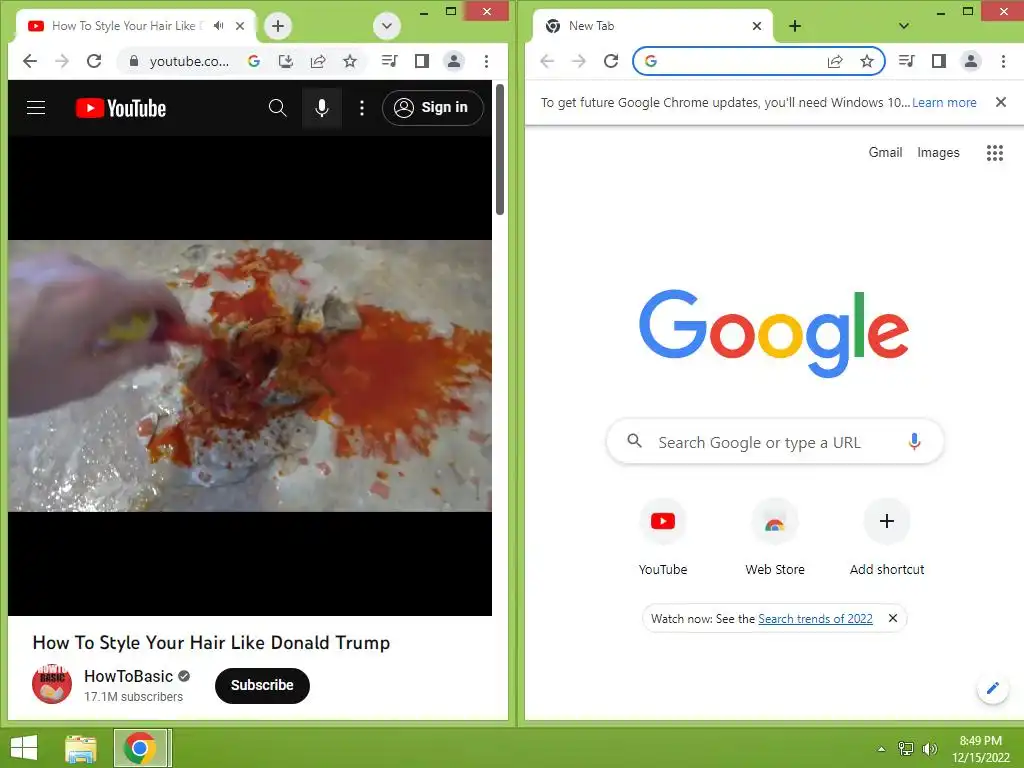The image size is (1024, 768).
Task: Bookmark star in New Tab omnibox
Action: (867, 61)
